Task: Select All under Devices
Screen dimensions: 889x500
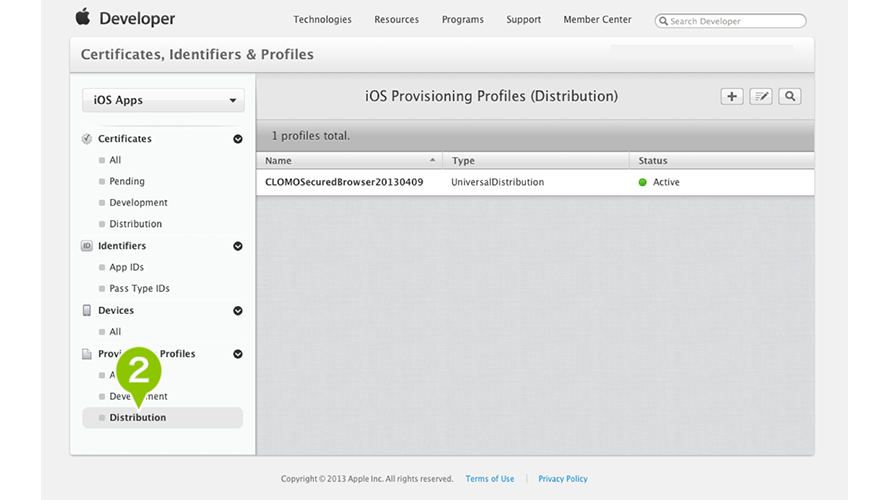Action: (115, 332)
